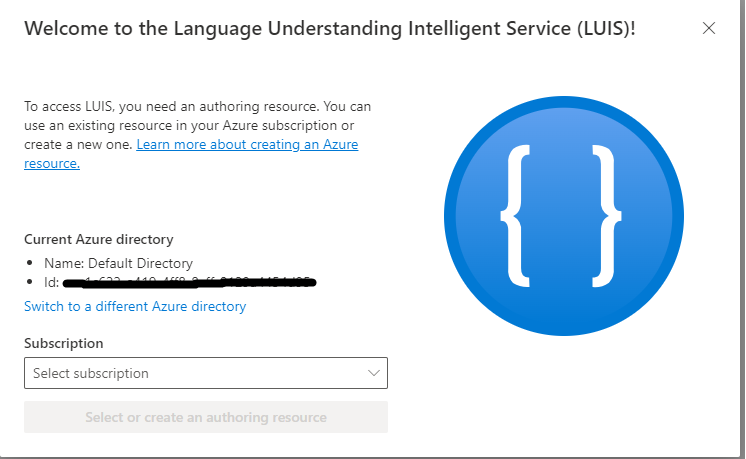Expand the subscription dropdown chevron
746x459 pixels.
(x=374, y=373)
